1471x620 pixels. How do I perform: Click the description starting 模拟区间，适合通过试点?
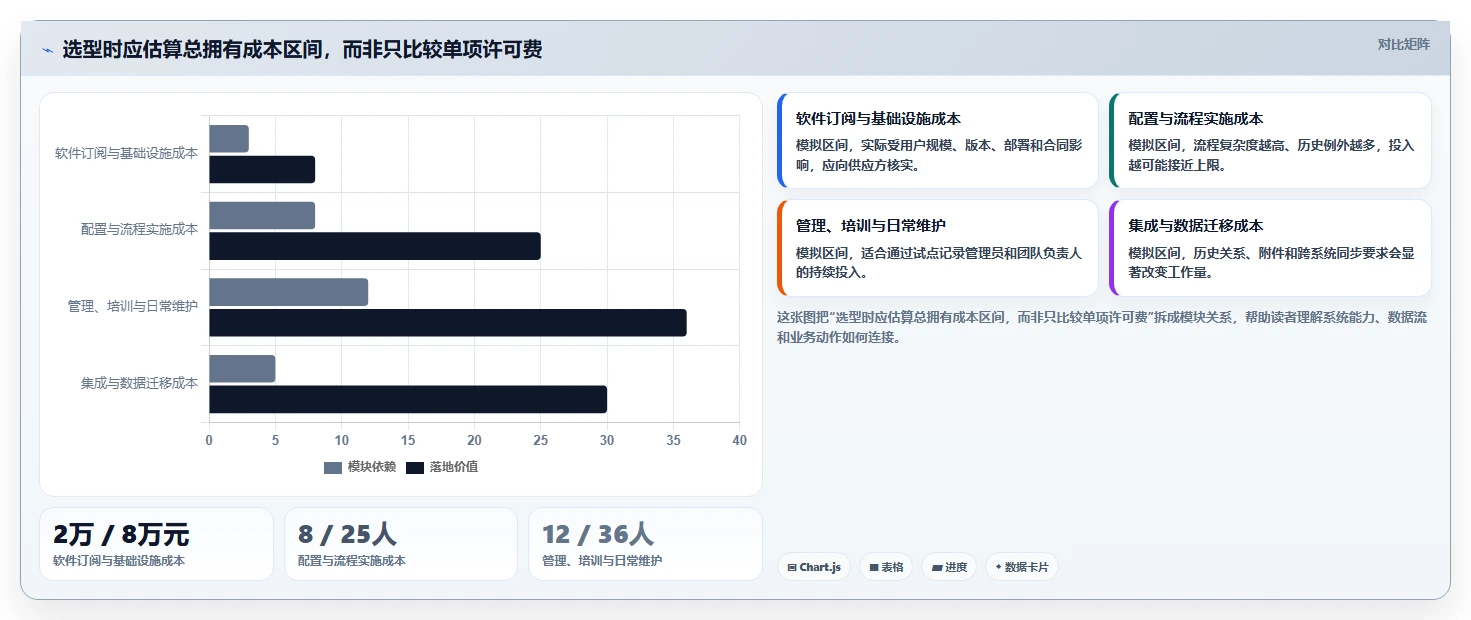(939, 262)
